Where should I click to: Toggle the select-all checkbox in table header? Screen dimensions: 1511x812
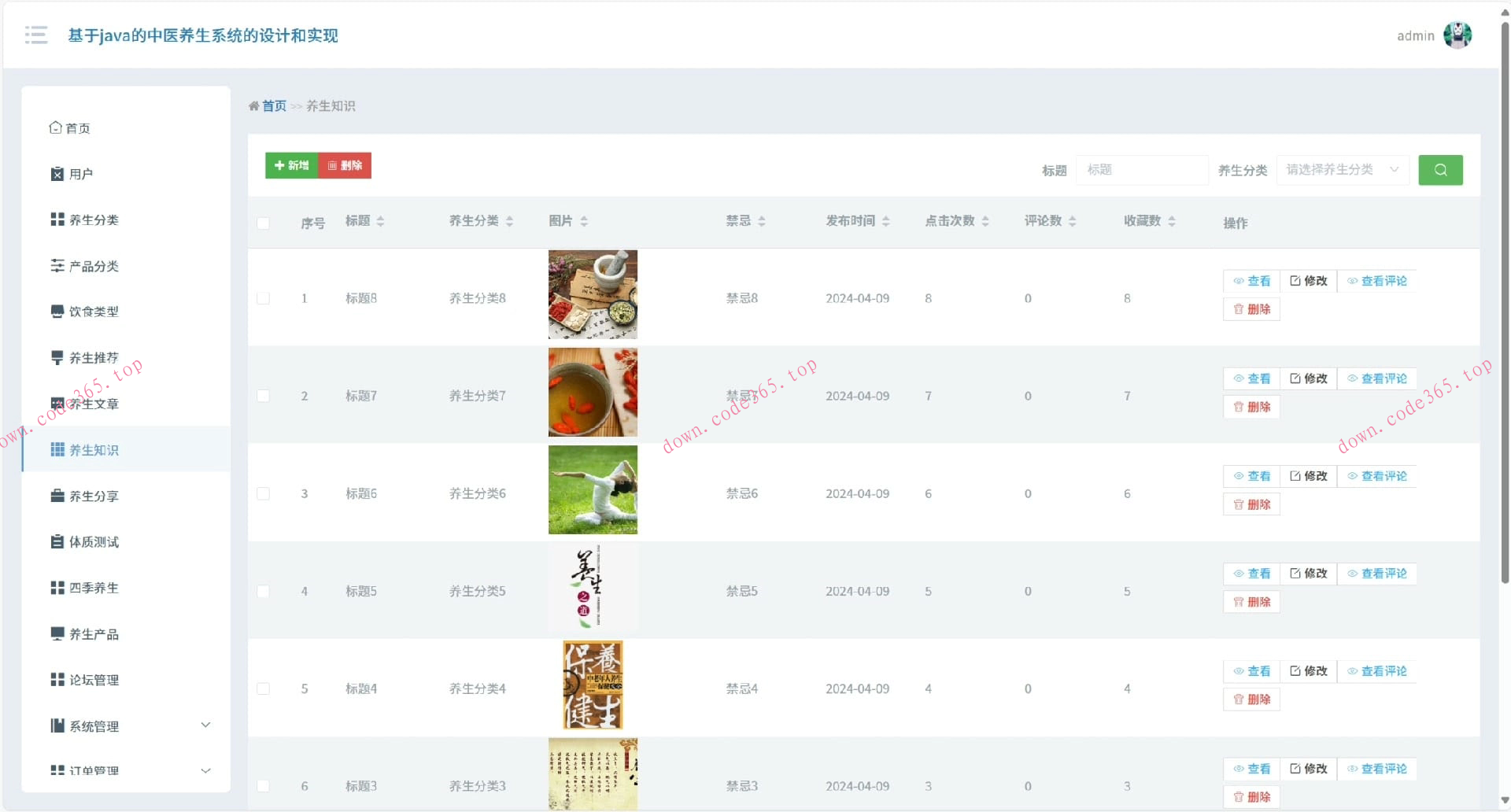pos(264,223)
